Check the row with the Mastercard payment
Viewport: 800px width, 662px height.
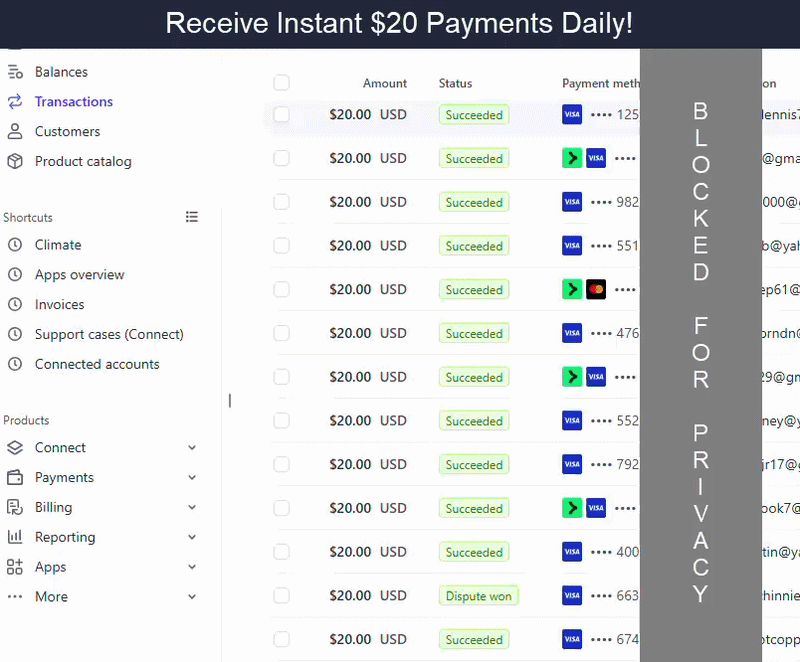tap(282, 290)
